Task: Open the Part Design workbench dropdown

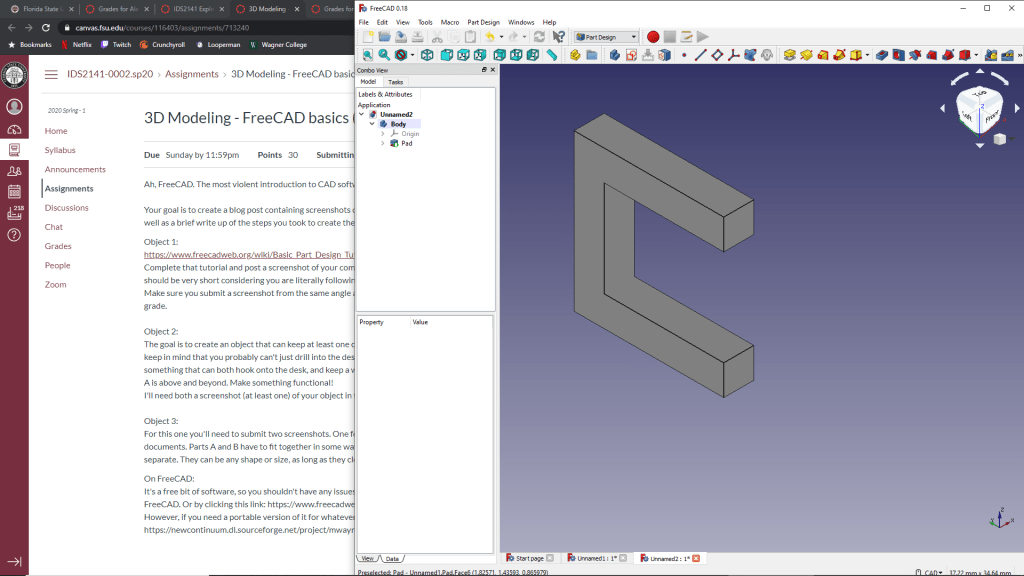Action: coord(606,37)
